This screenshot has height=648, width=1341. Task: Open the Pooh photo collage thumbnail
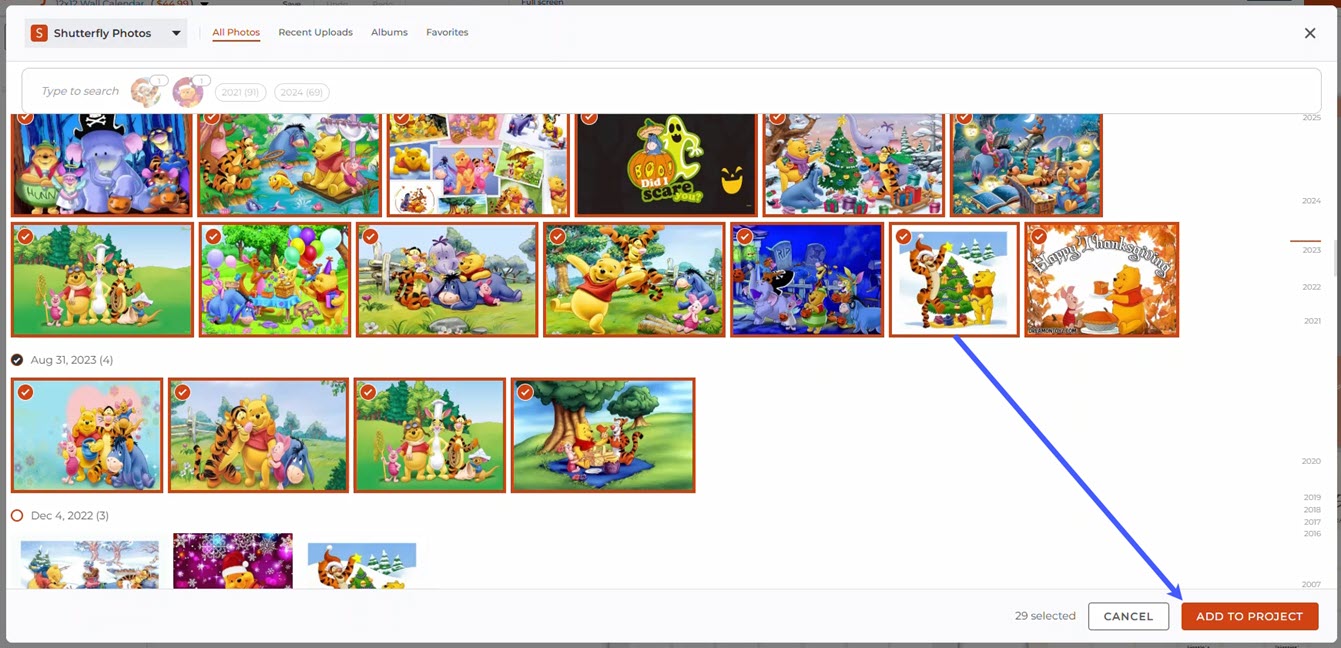pyautogui.click(x=478, y=165)
